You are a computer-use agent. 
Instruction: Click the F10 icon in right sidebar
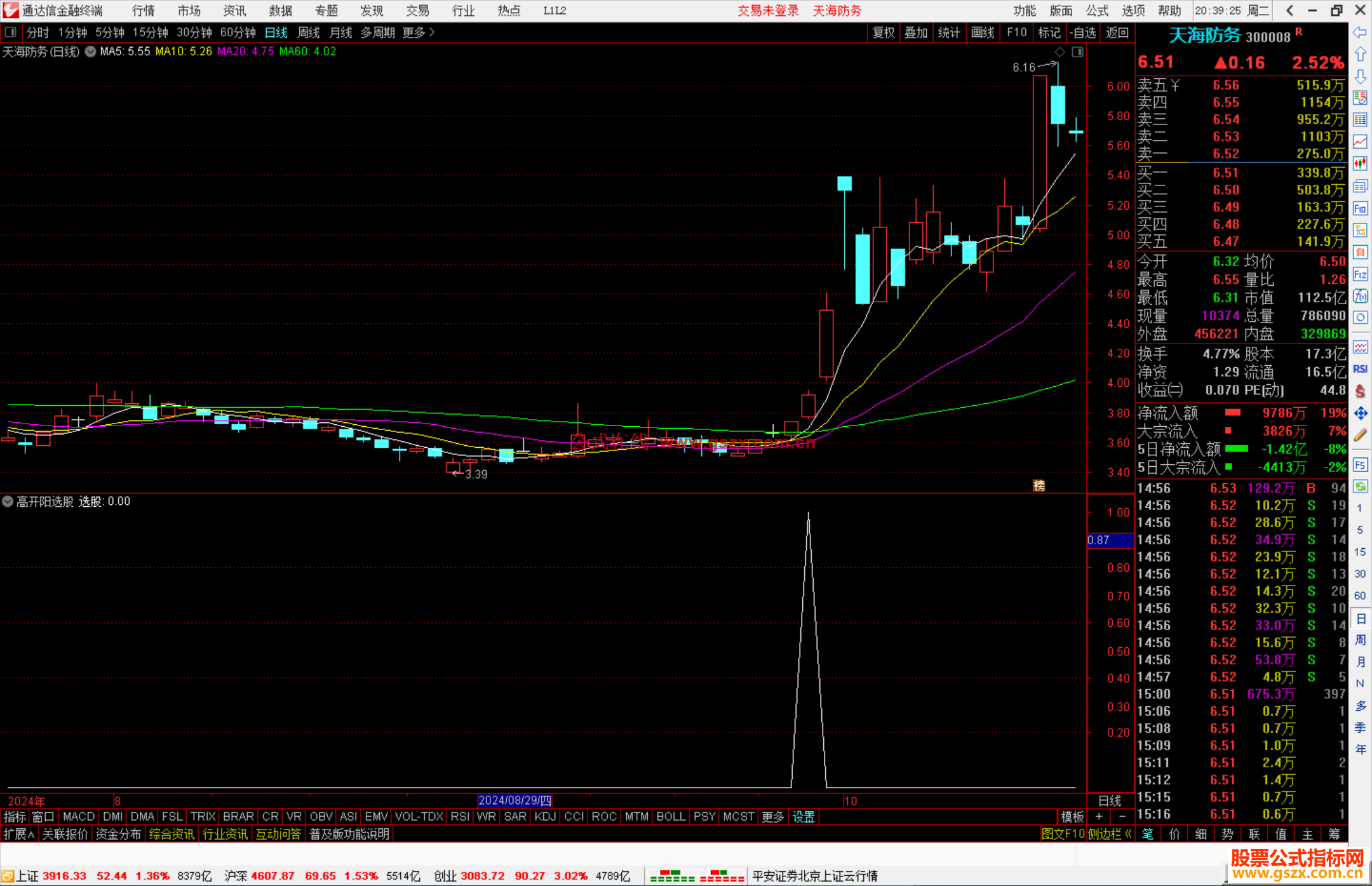point(1360,208)
